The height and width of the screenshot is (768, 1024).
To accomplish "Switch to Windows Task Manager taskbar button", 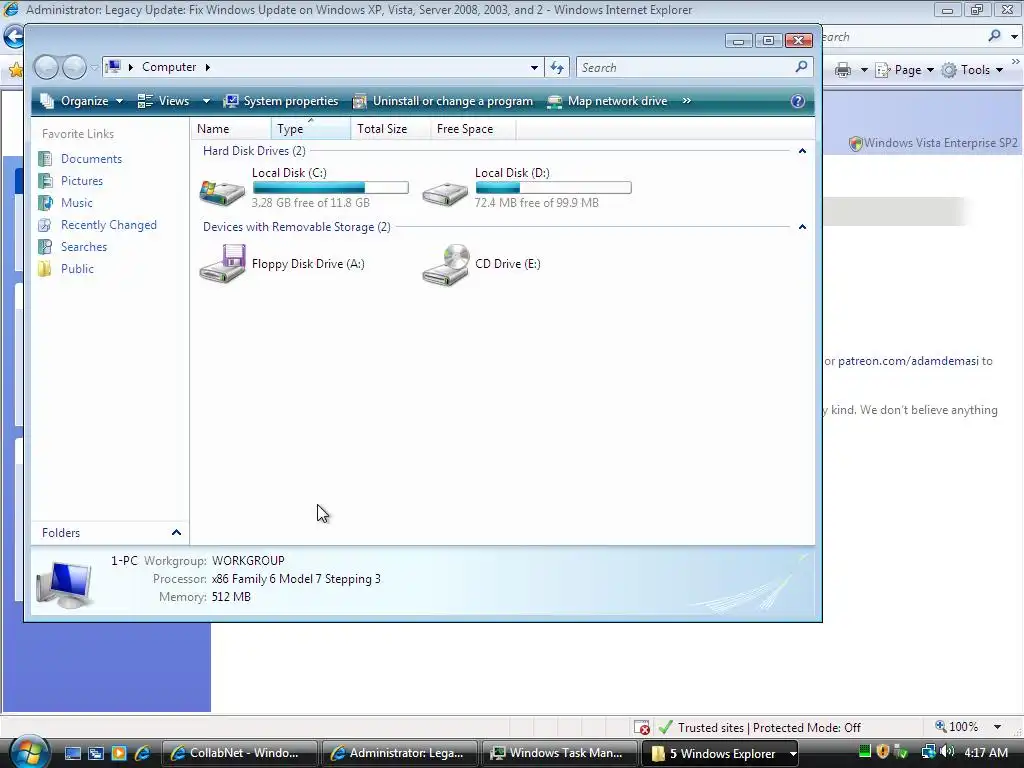I will pos(560,753).
